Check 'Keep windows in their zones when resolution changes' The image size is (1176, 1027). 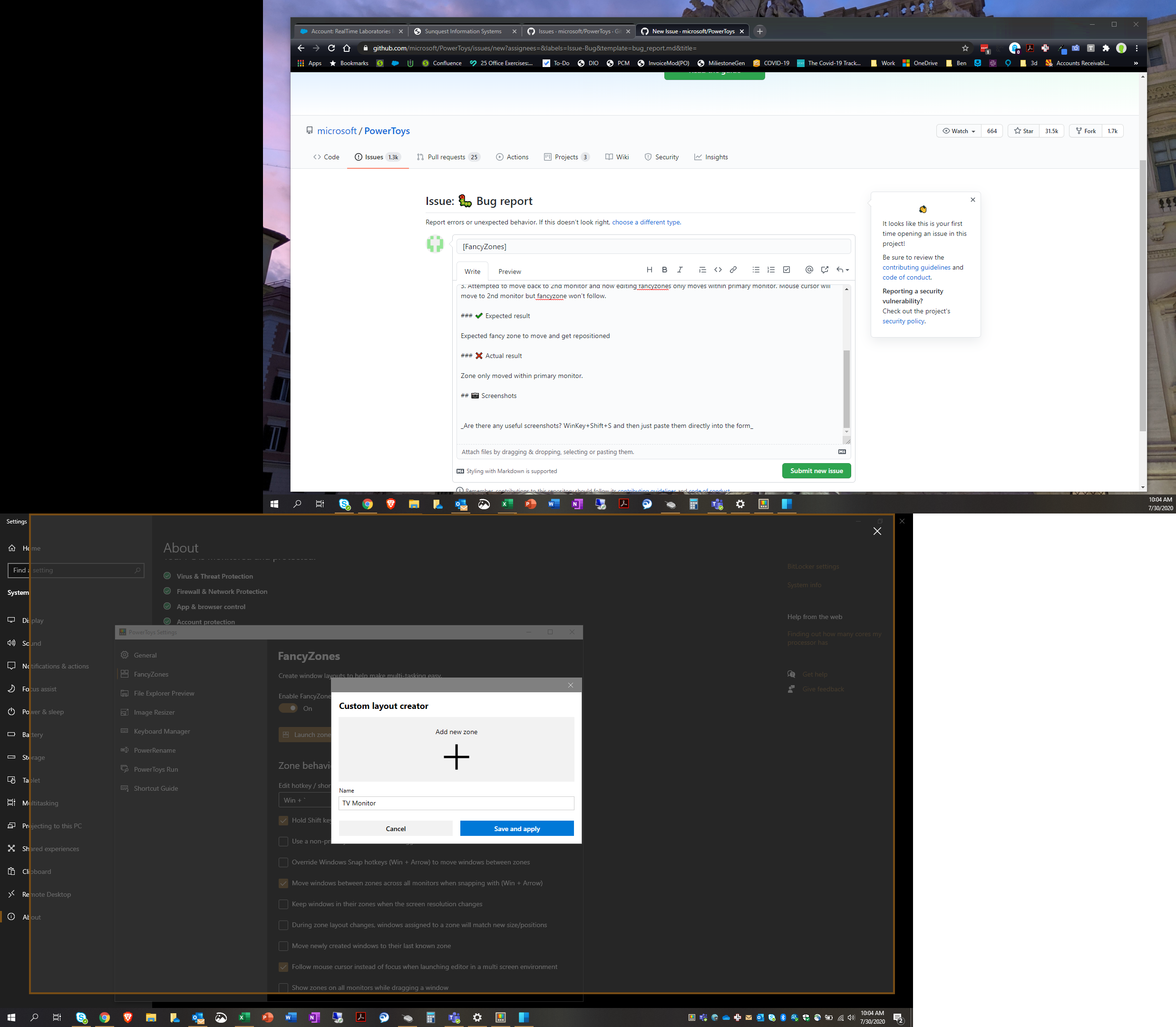coord(284,904)
